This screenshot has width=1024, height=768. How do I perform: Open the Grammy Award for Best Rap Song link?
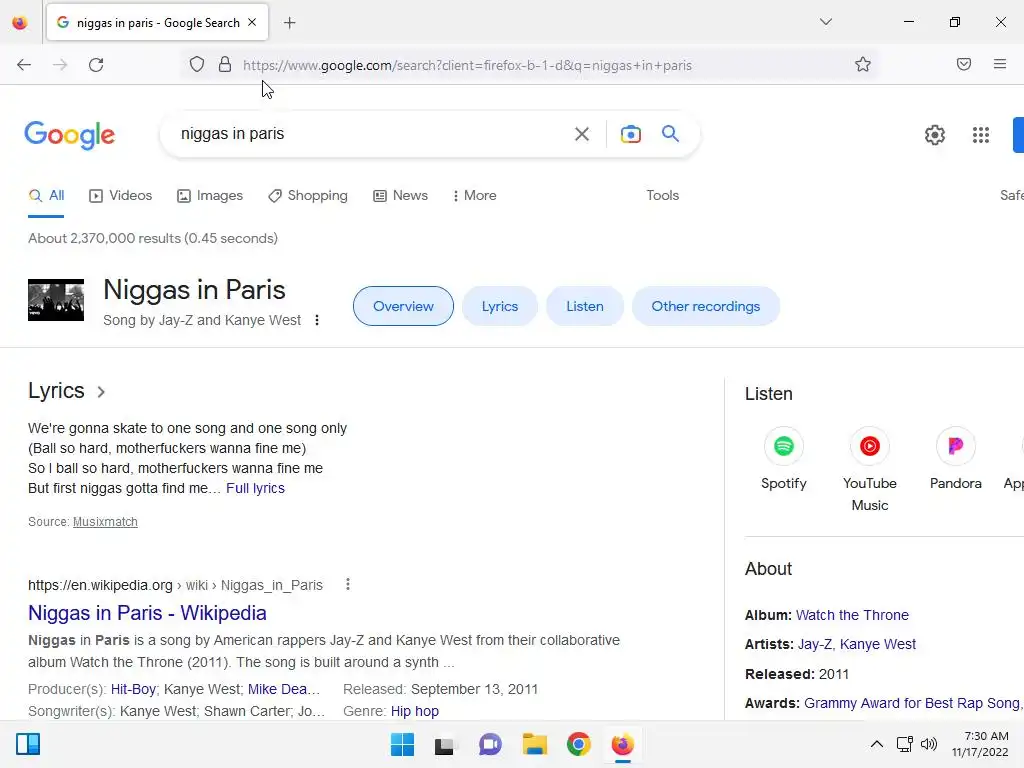[912, 703]
